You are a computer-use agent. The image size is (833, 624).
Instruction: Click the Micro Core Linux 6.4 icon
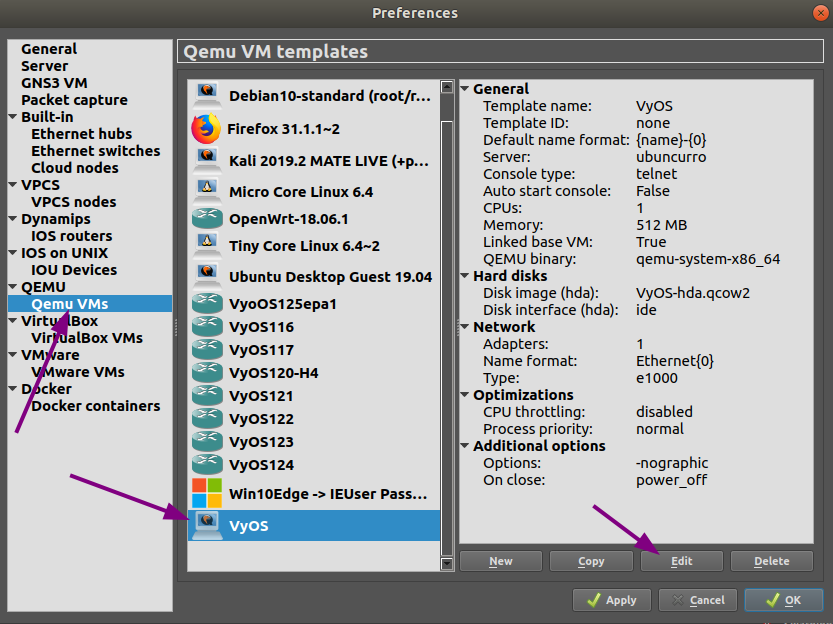[x=207, y=190]
